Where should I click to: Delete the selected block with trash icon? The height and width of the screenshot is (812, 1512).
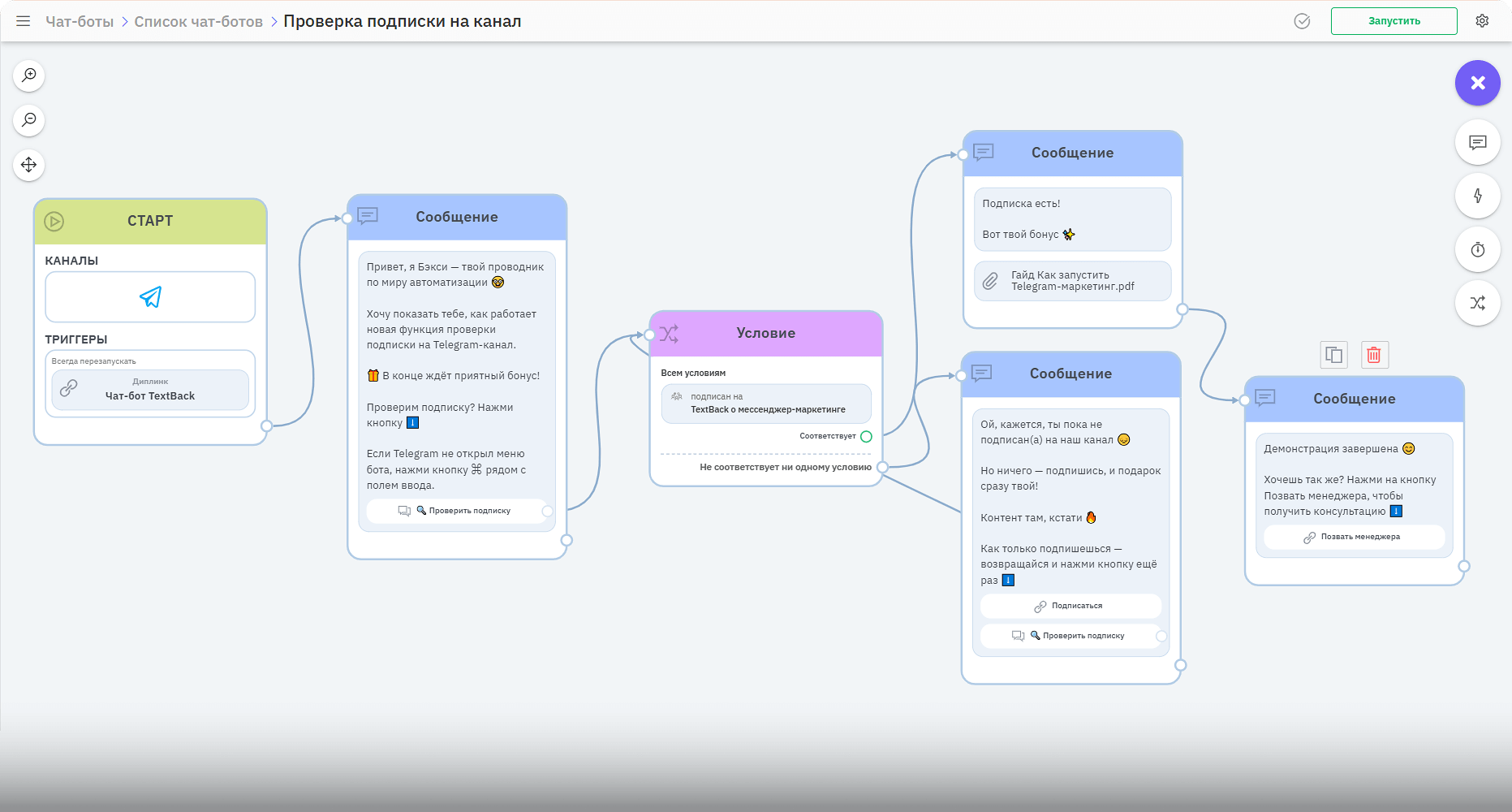coord(1374,355)
